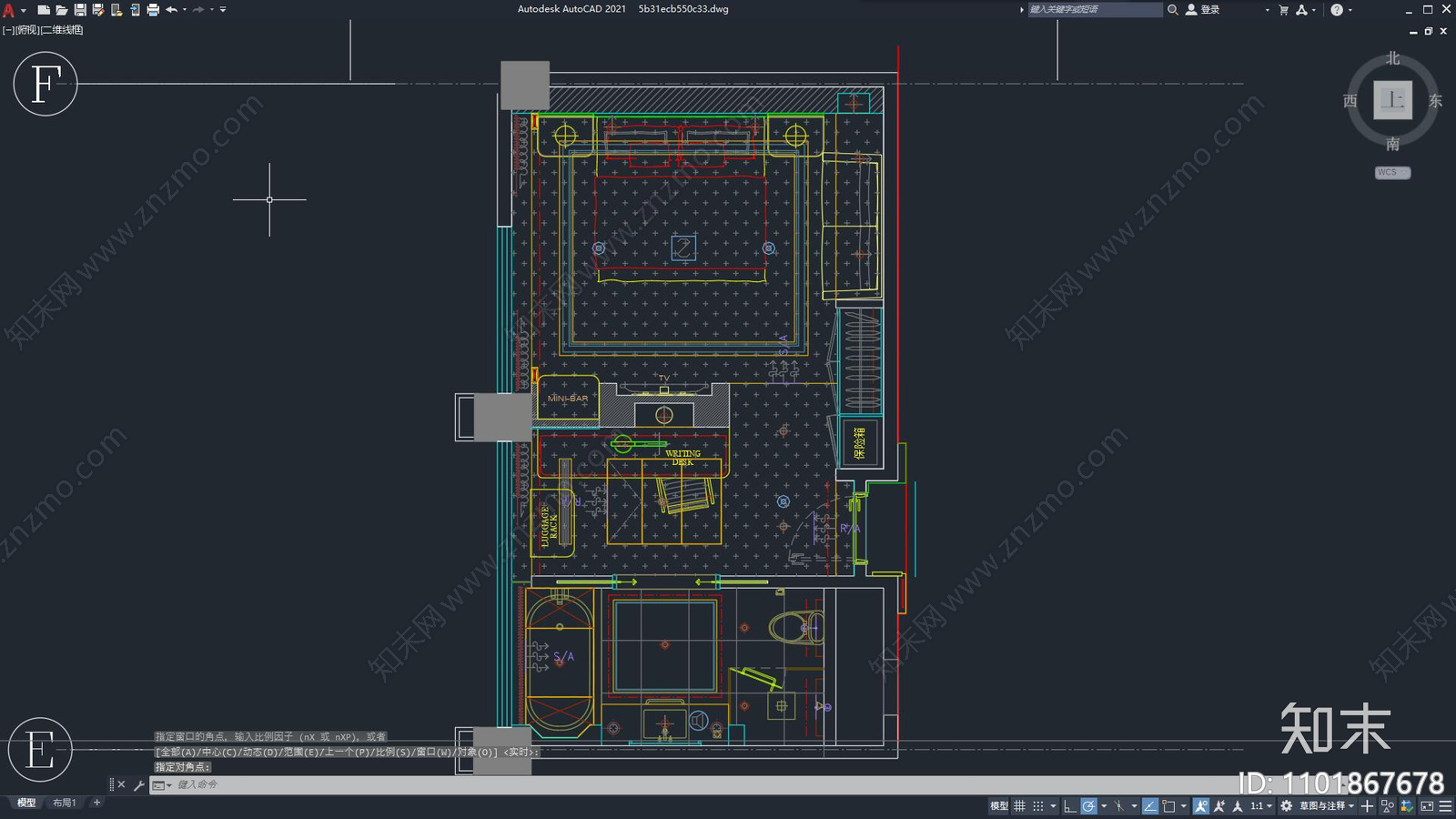This screenshot has height=819, width=1456.
Task: Toggle ortho mode in status bar
Action: pos(1070,806)
